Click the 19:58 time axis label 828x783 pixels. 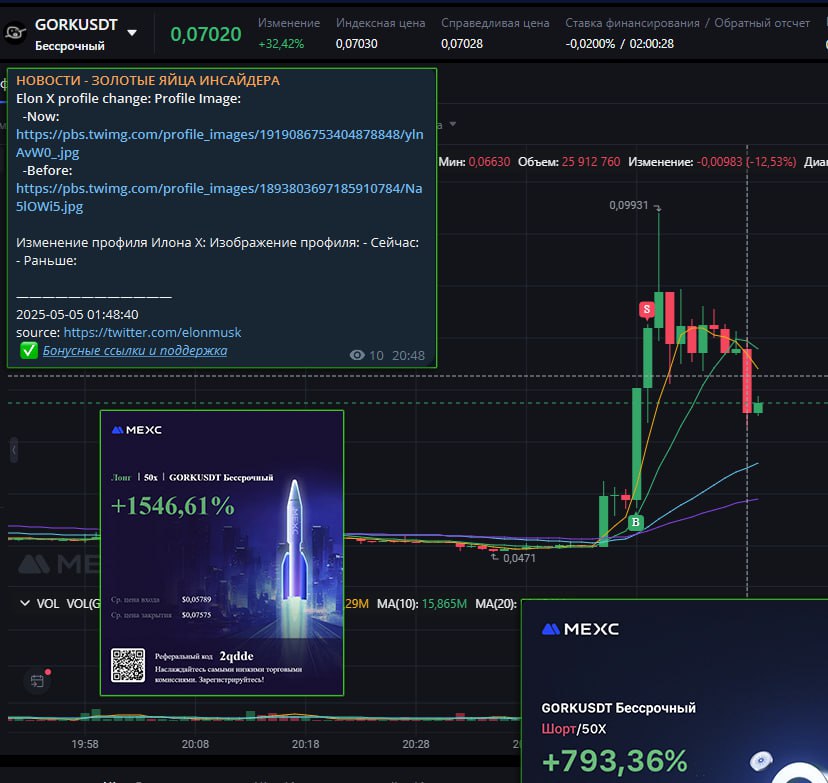[85, 744]
